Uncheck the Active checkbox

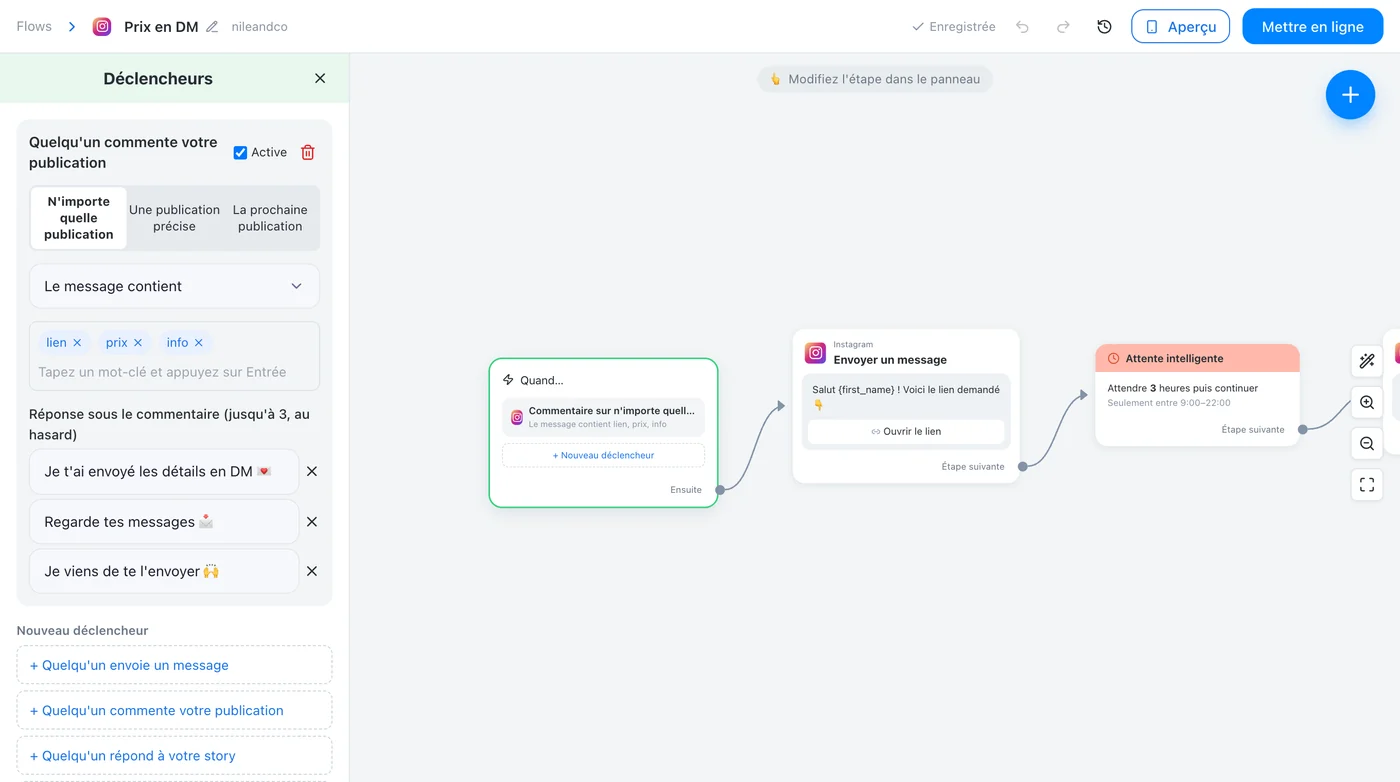tap(240, 152)
